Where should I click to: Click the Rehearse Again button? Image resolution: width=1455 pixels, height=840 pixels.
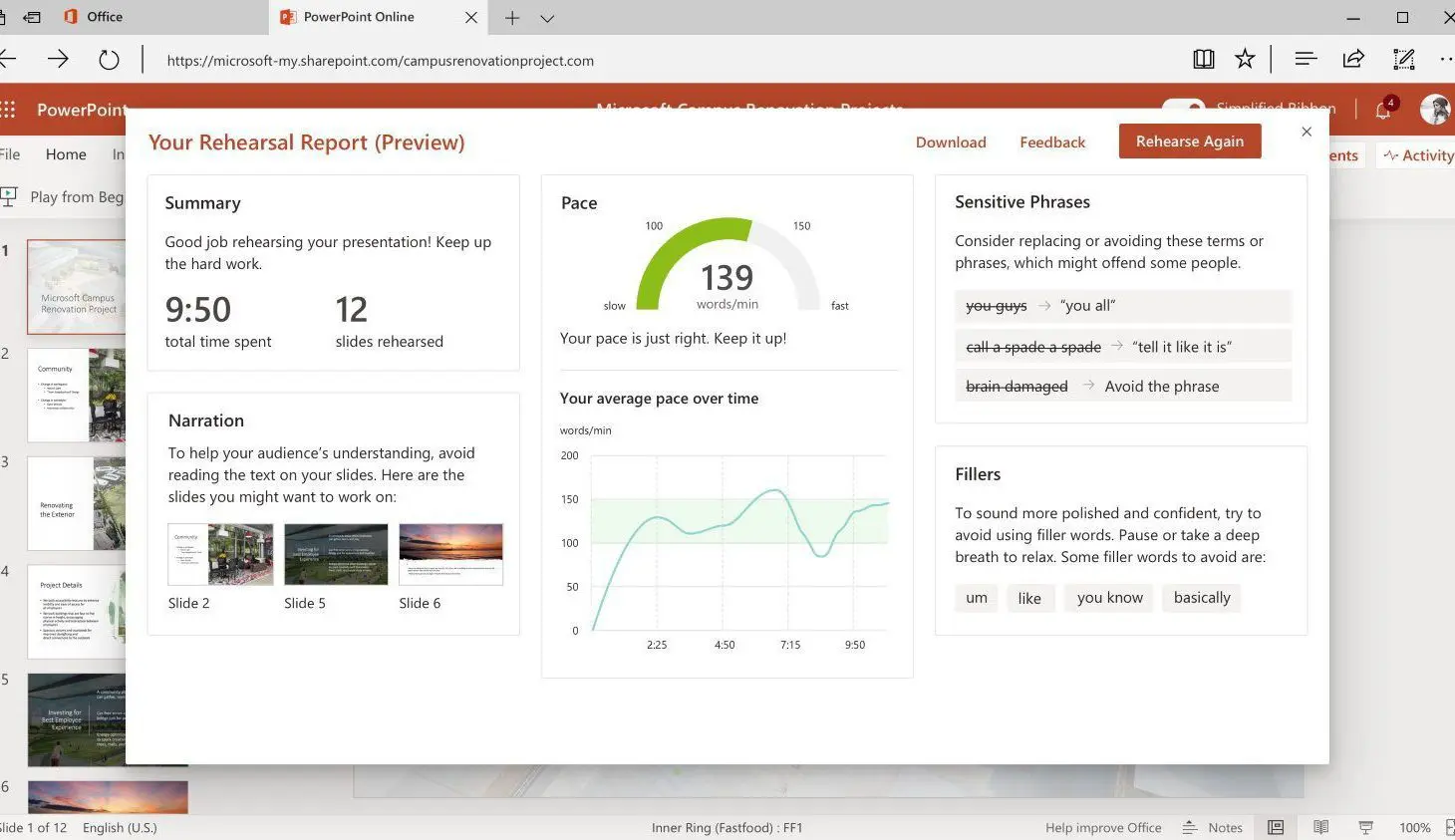(x=1190, y=141)
